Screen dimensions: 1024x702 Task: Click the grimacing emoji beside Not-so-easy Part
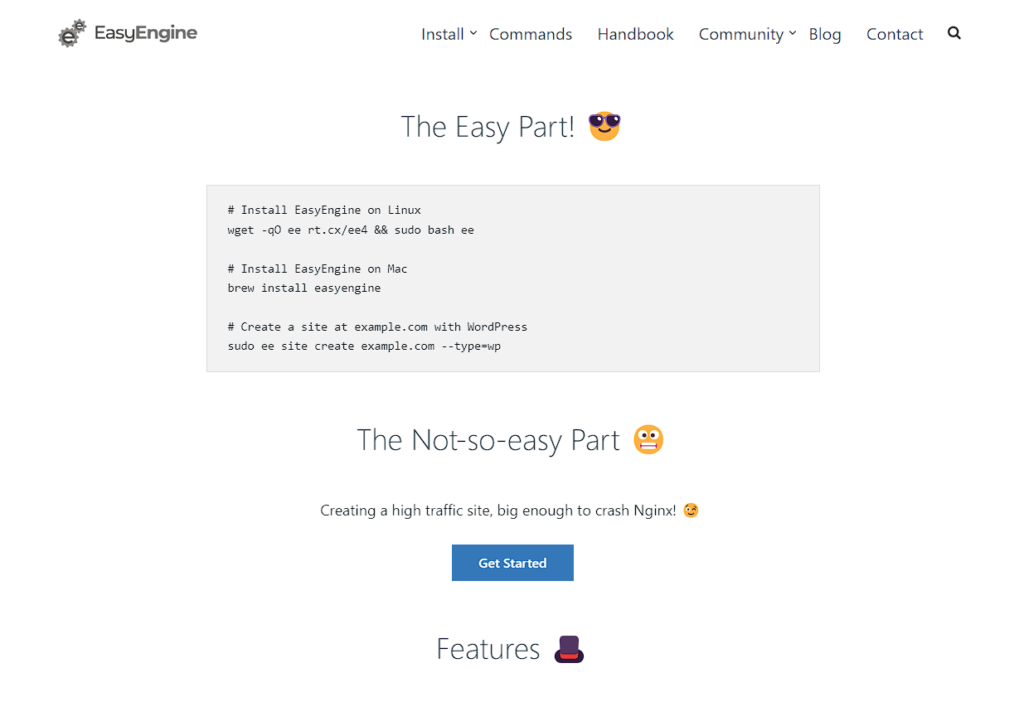coord(648,439)
